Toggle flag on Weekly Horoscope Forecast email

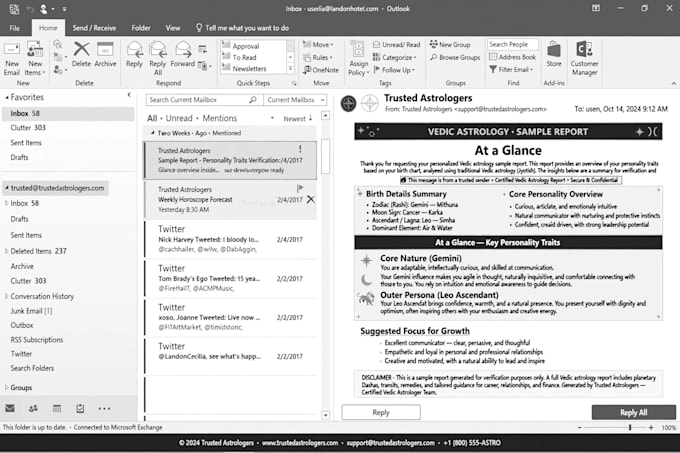point(300,188)
